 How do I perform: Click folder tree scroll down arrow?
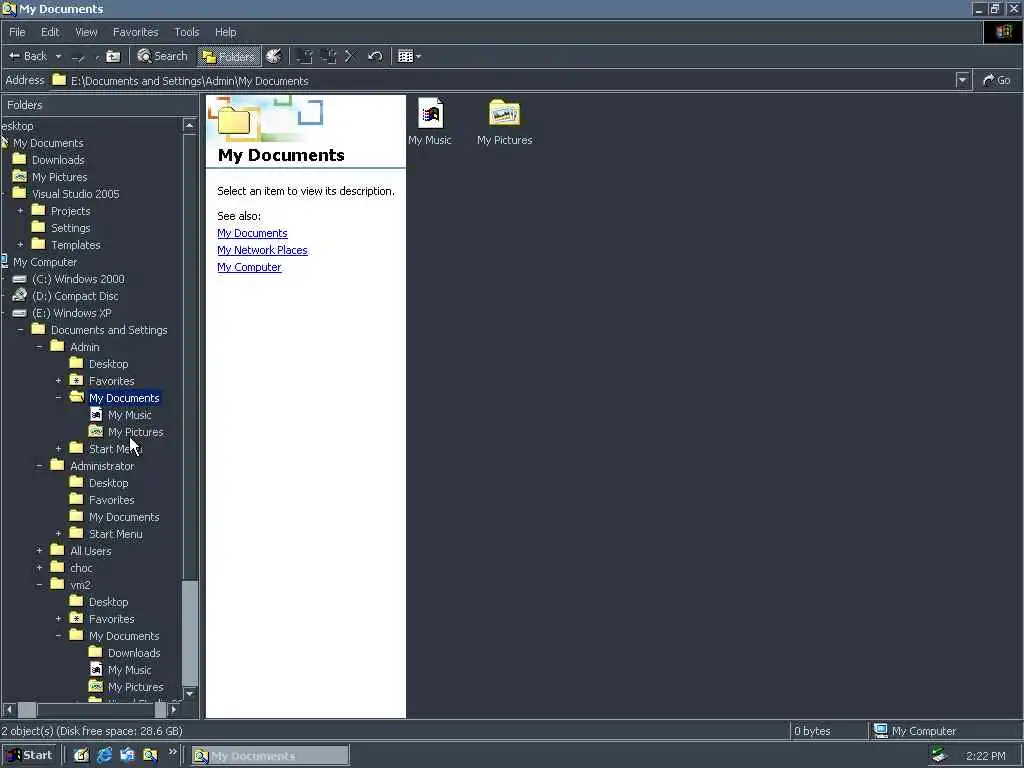tap(189, 693)
